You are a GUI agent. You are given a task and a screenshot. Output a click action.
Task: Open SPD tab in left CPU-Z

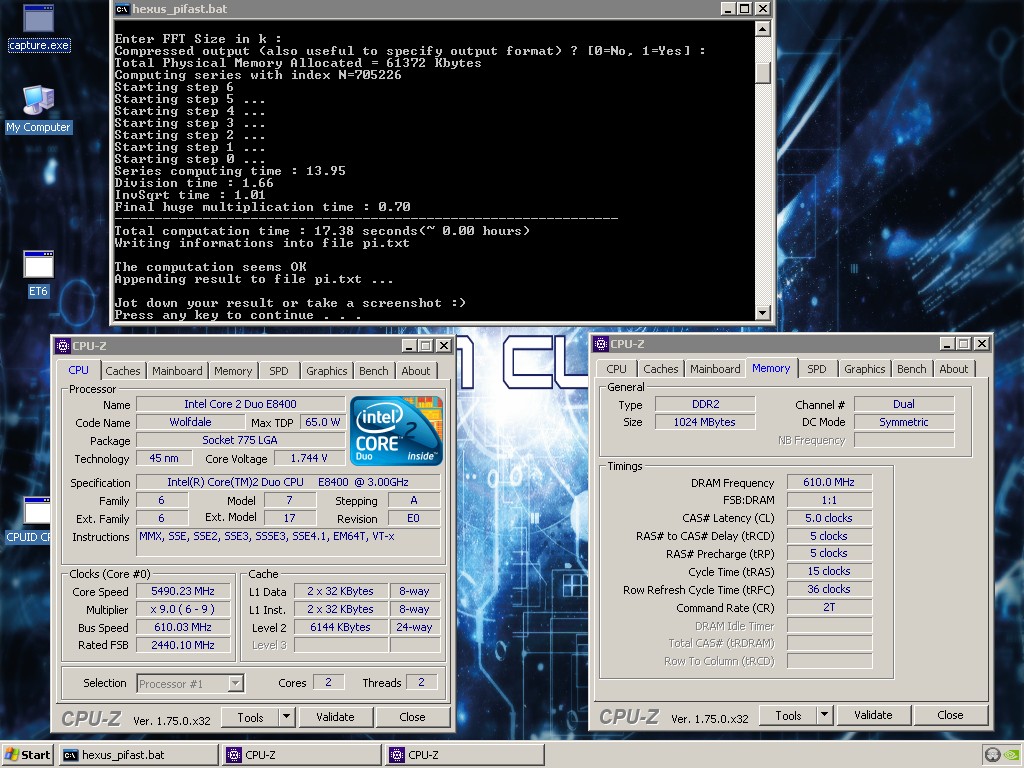(279, 371)
